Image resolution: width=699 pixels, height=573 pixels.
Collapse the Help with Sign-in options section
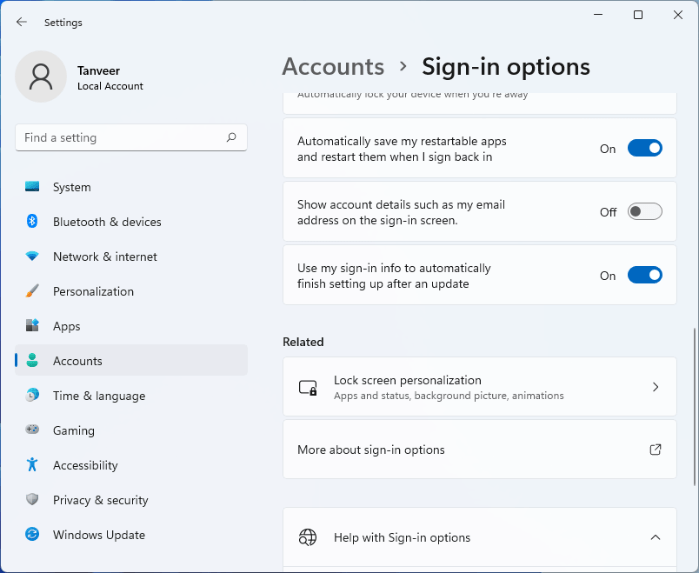[655, 538]
